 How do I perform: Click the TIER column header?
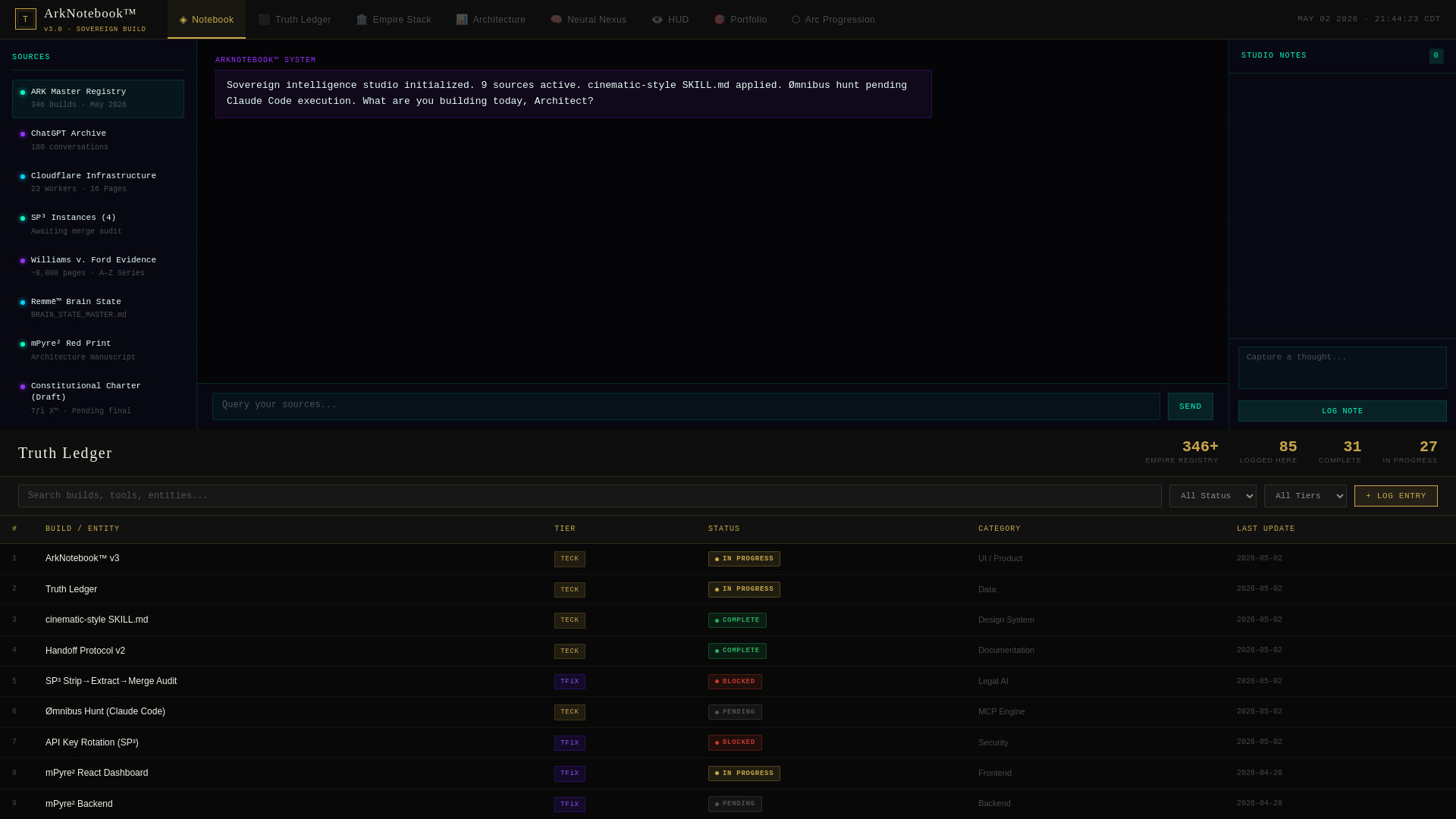pos(565,529)
